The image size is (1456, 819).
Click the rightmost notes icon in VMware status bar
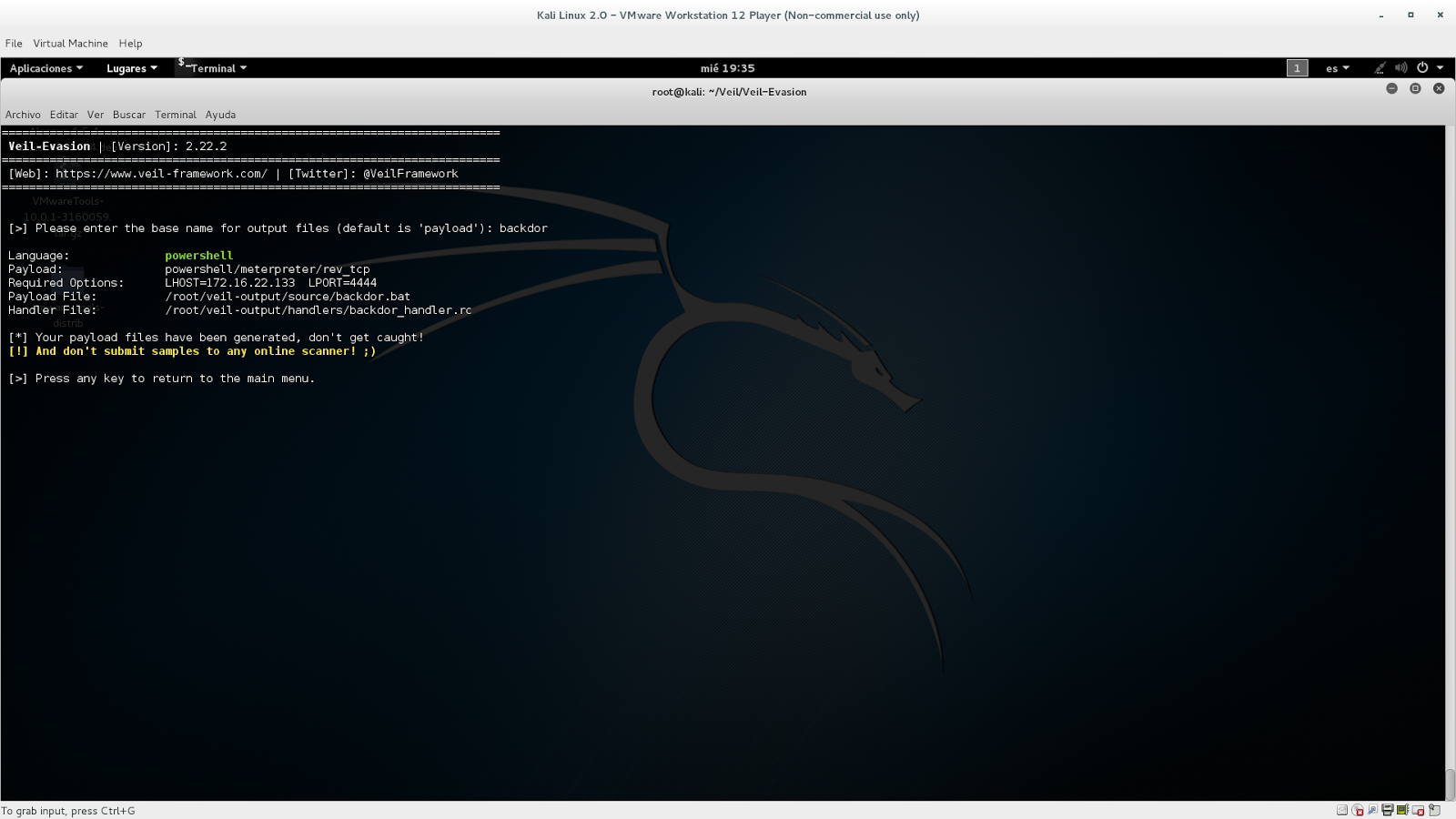pyautogui.click(x=1434, y=810)
